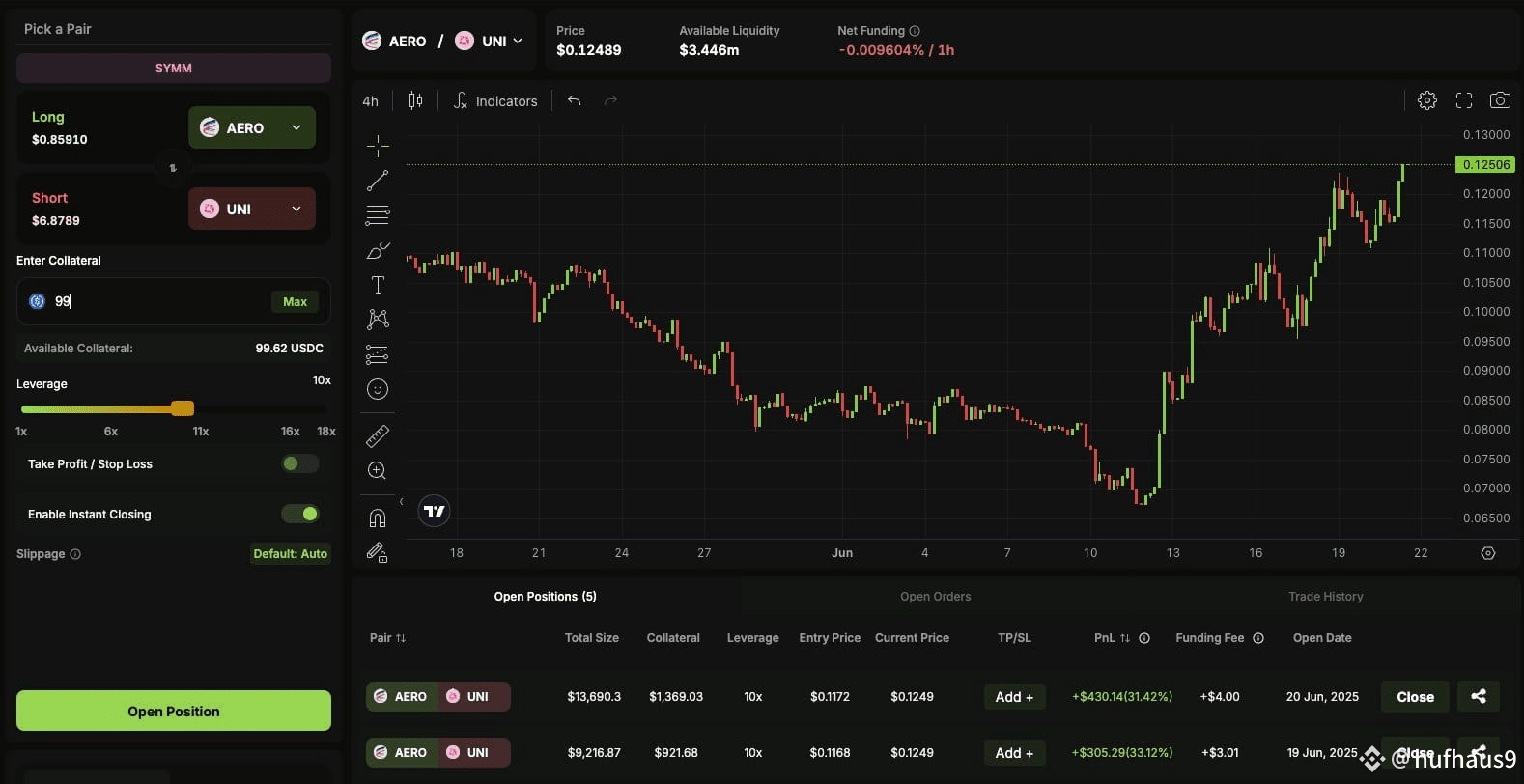Open the candlestick chart style menu

pyautogui.click(x=415, y=100)
